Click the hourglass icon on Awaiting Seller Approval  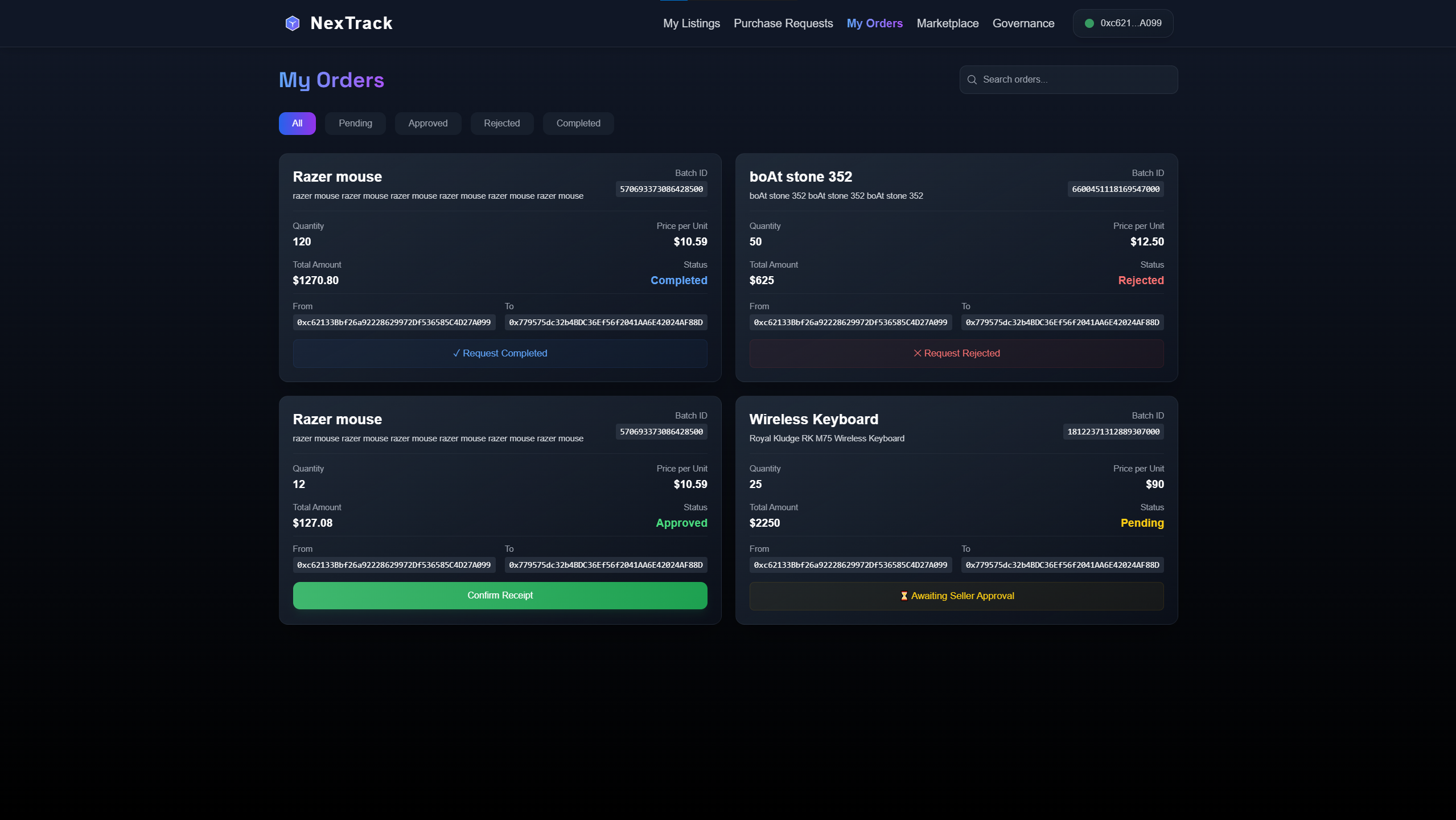(904, 596)
